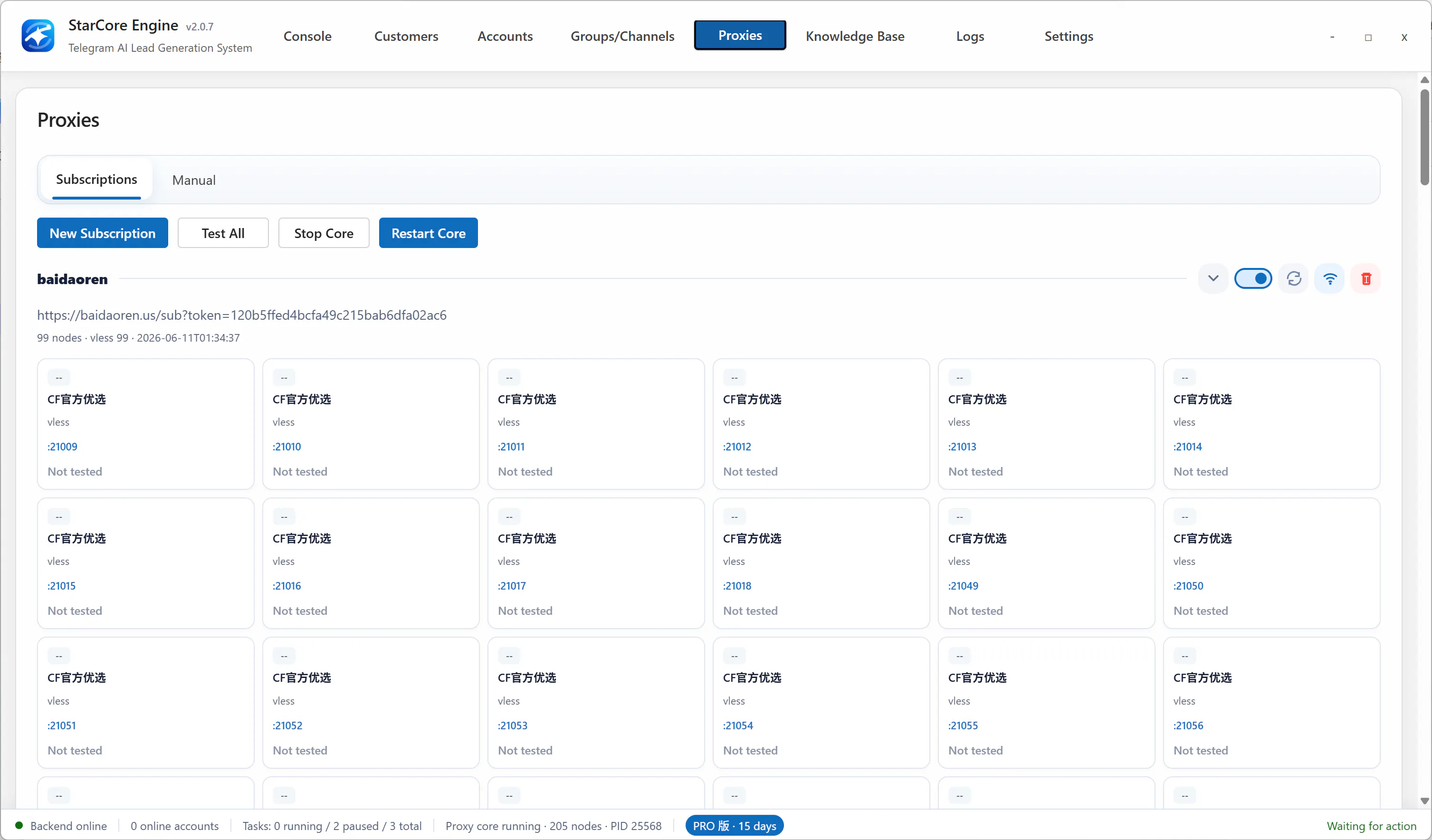
Task: Select the node card with port :21012
Action: (x=821, y=424)
